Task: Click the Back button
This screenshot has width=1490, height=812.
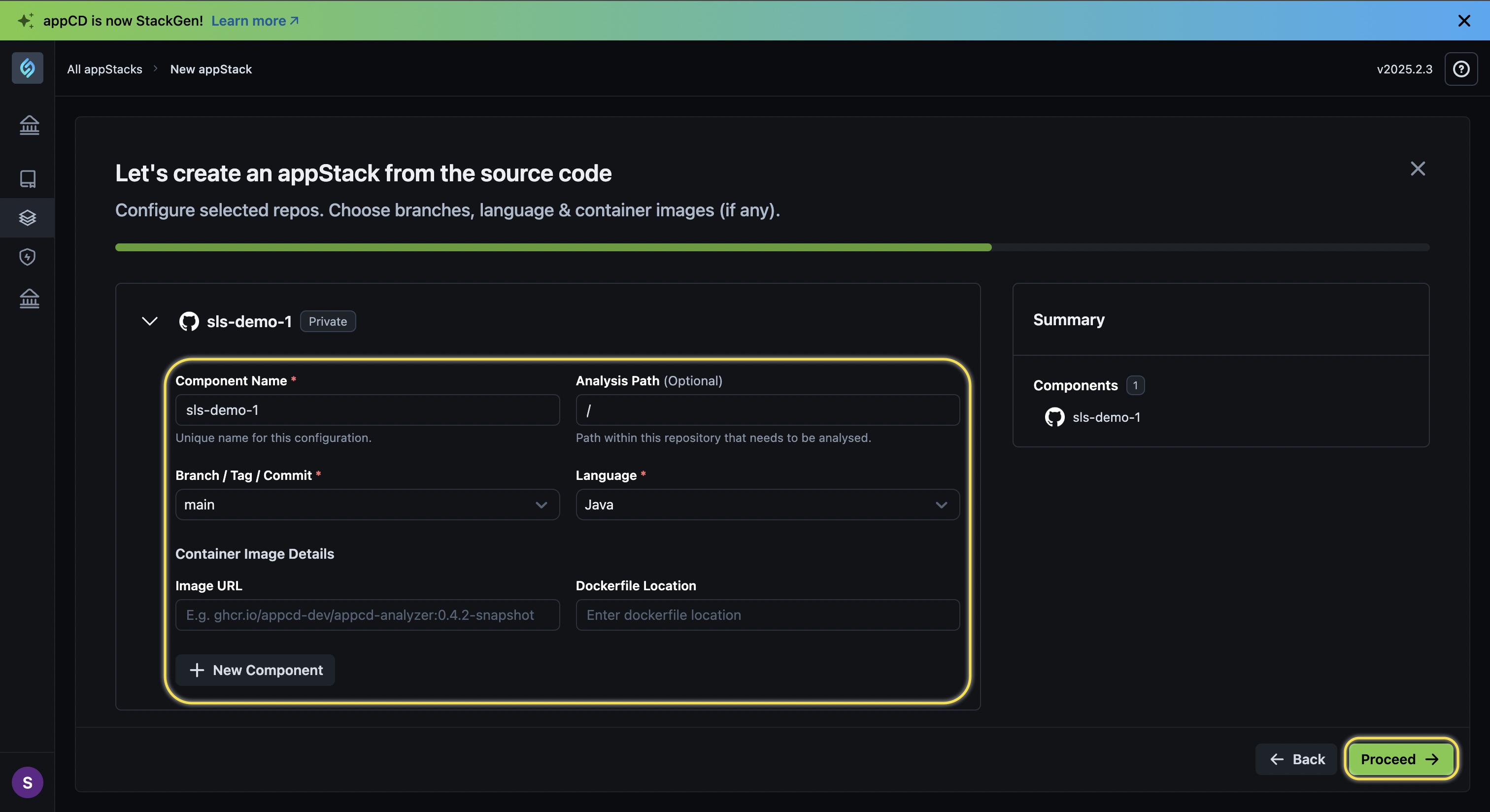Action: (1297, 759)
